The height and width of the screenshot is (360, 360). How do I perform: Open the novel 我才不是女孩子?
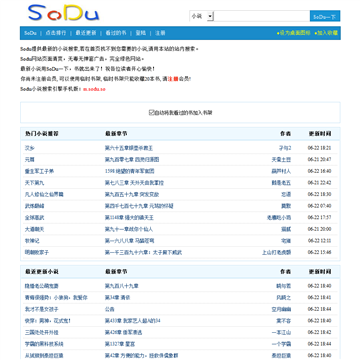pyautogui.click(x=42, y=309)
